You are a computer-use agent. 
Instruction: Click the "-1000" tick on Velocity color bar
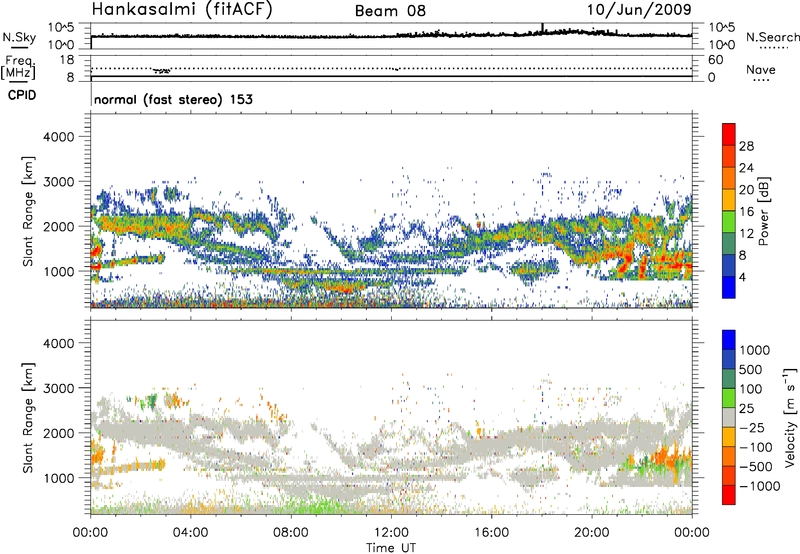point(760,486)
